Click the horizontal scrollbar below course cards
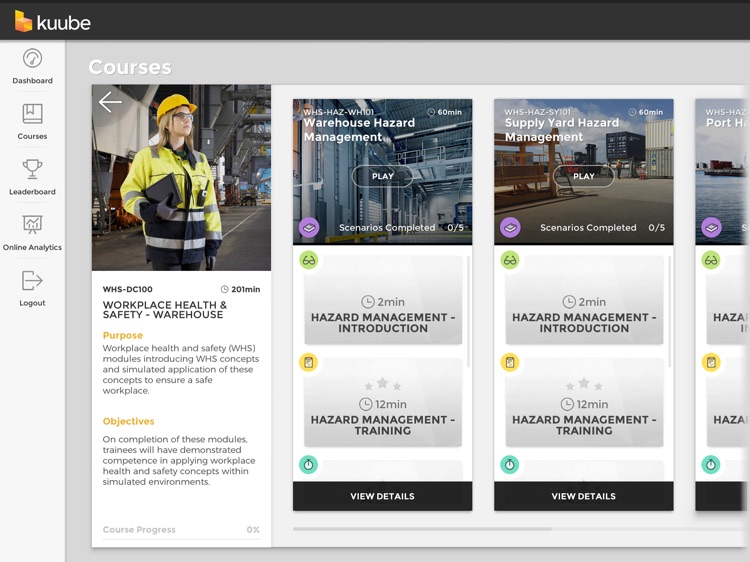Screen dimensions: 750x562 pos(422,529)
